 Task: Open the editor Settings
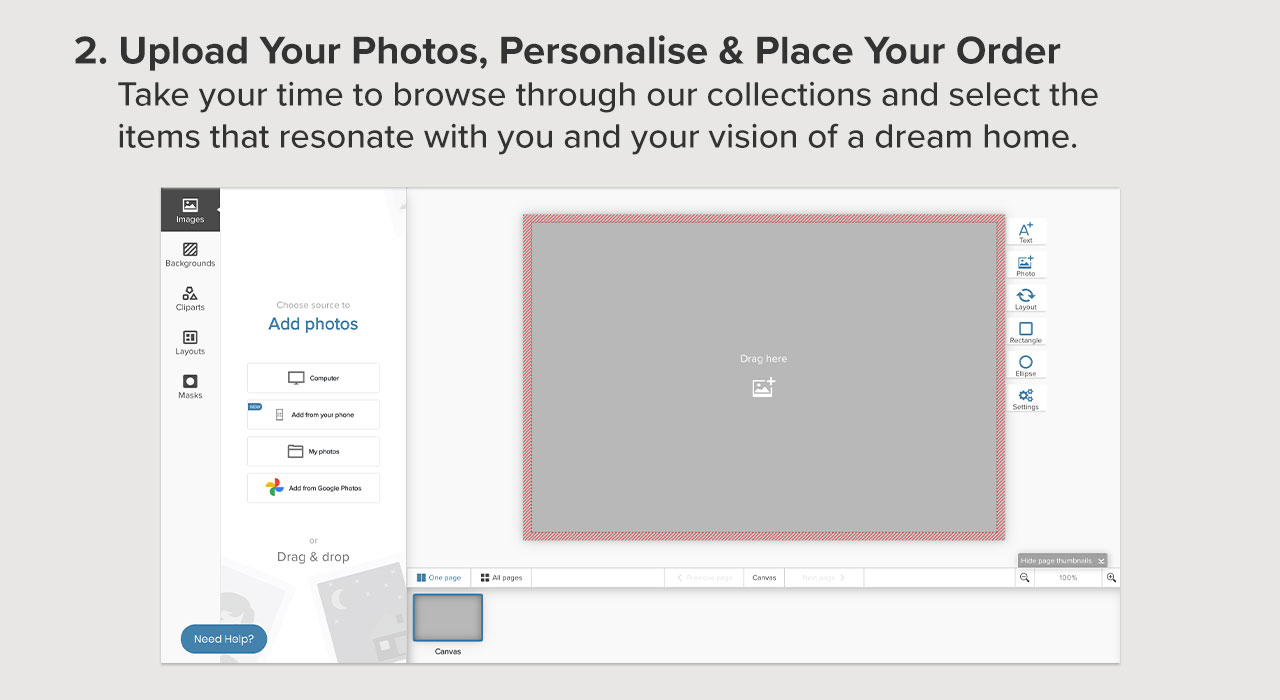tap(1026, 398)
